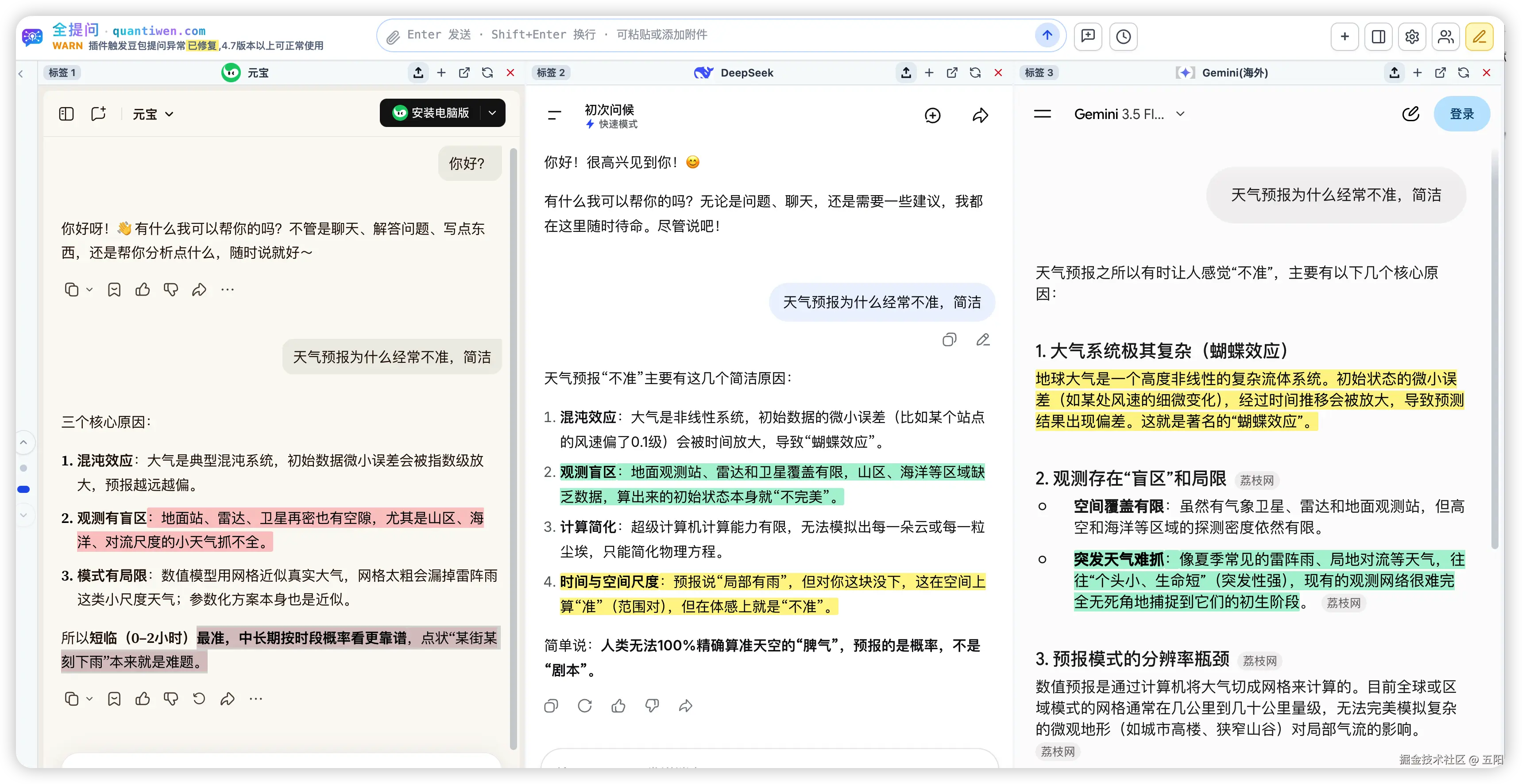Start a new Gemini chat with the edit icon
The height and width of the screenshot is (784, 1522).
[1411, 114]
